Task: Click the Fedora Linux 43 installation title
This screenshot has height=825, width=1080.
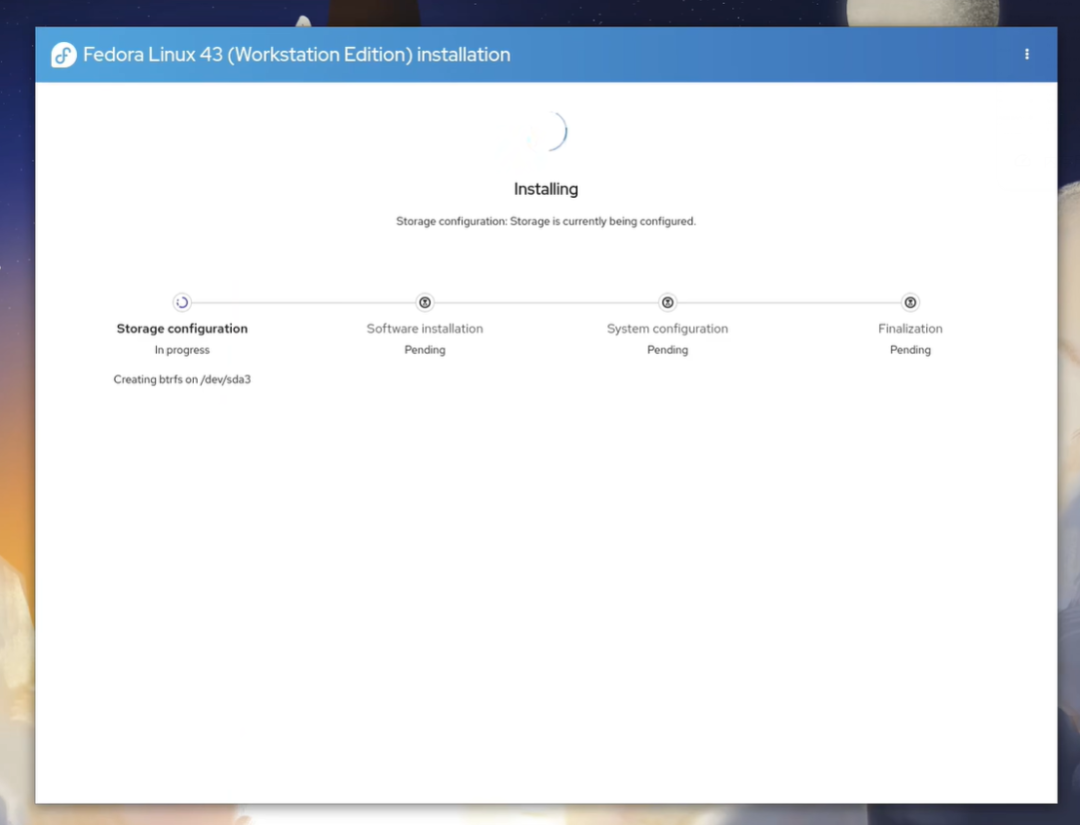Action: pos(297,54)
